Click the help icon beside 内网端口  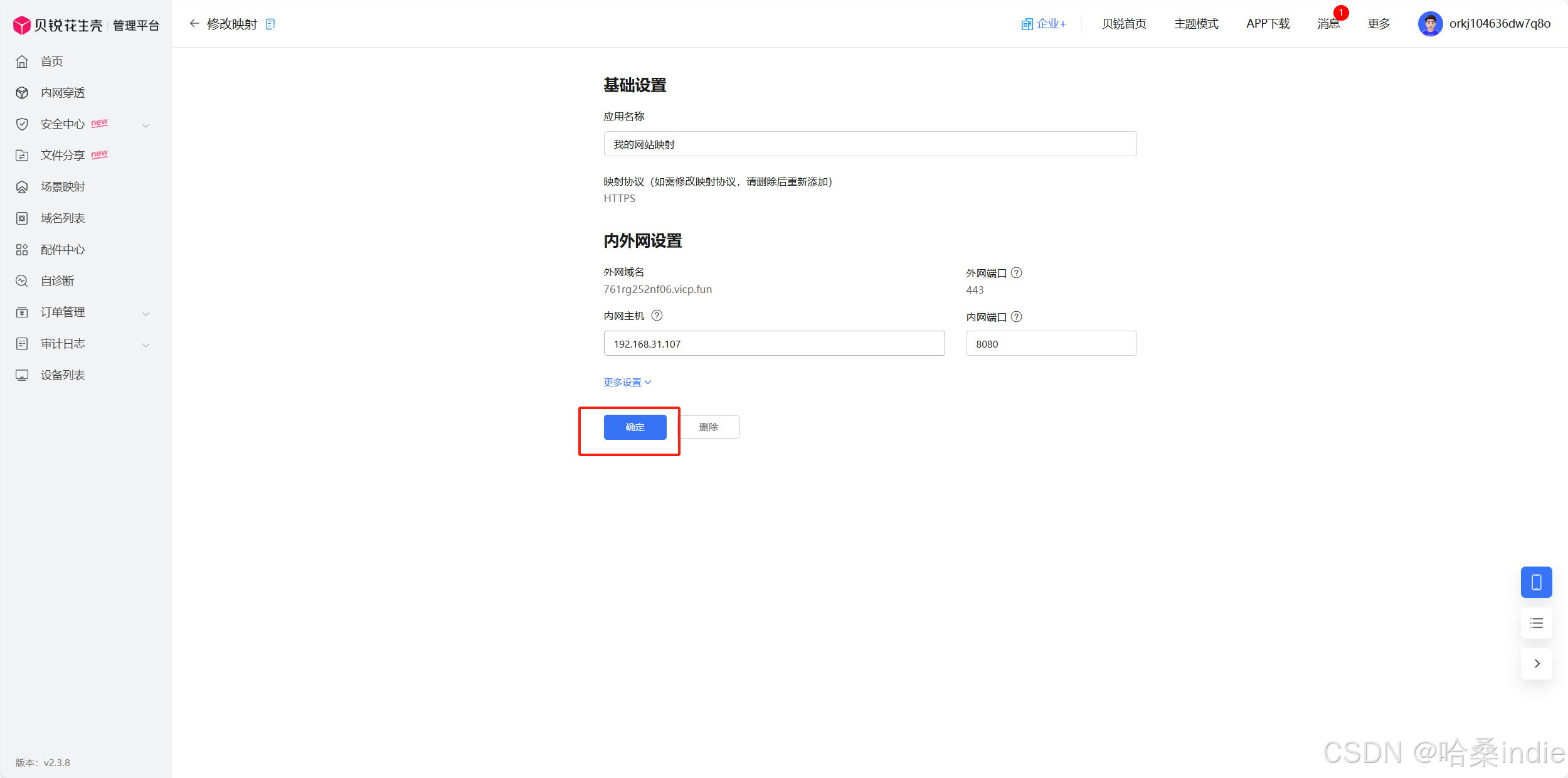click(1017, 317)
